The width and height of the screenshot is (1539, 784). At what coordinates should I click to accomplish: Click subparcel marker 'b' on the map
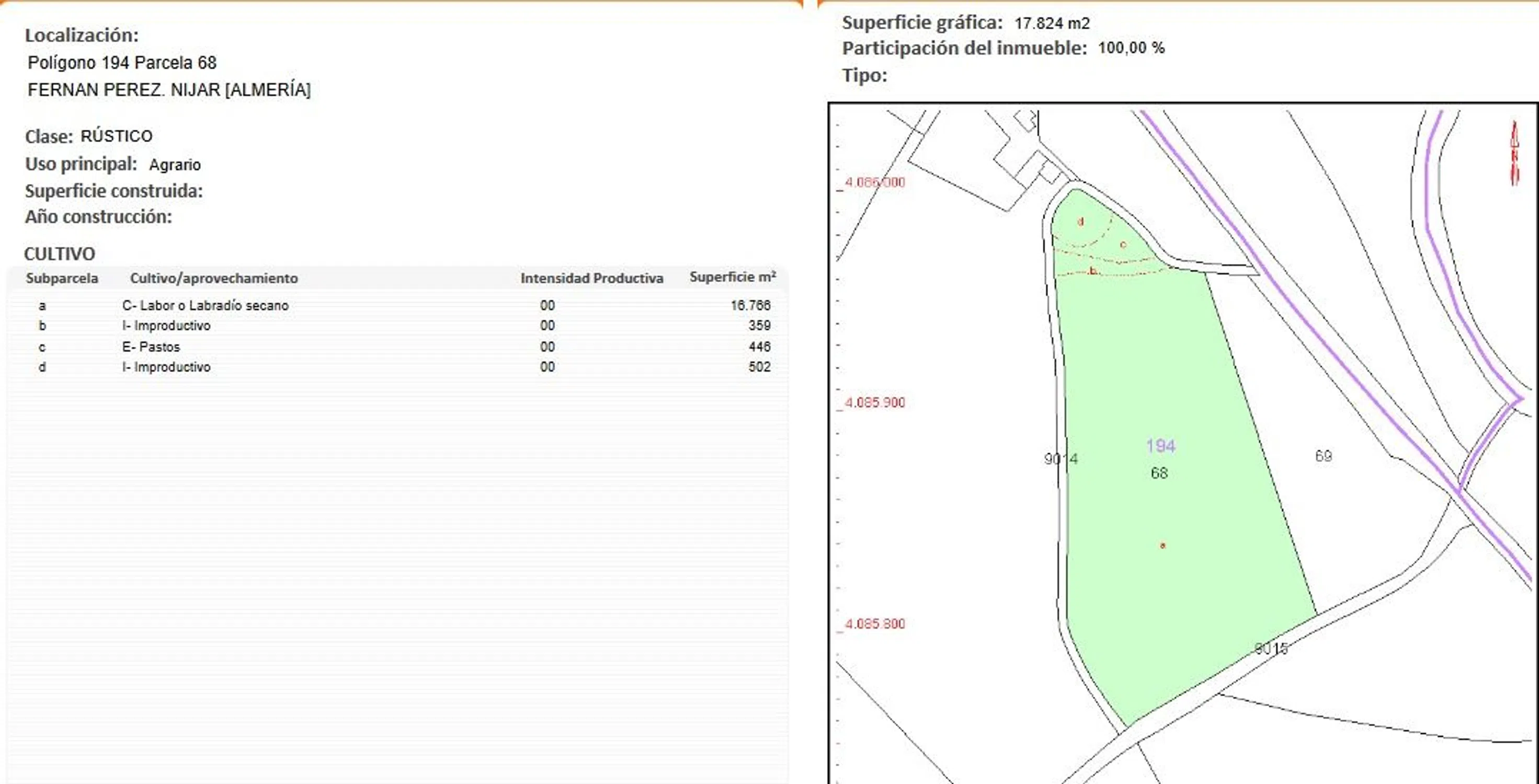point(1093,271)
